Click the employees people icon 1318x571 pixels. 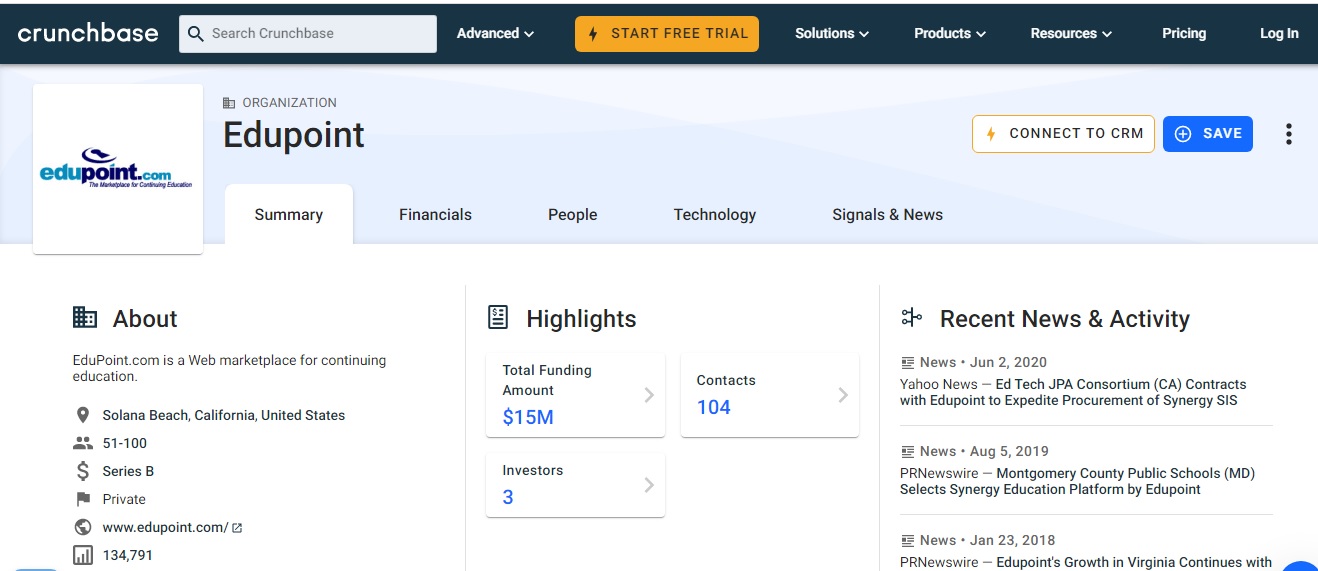click(83, 443)
